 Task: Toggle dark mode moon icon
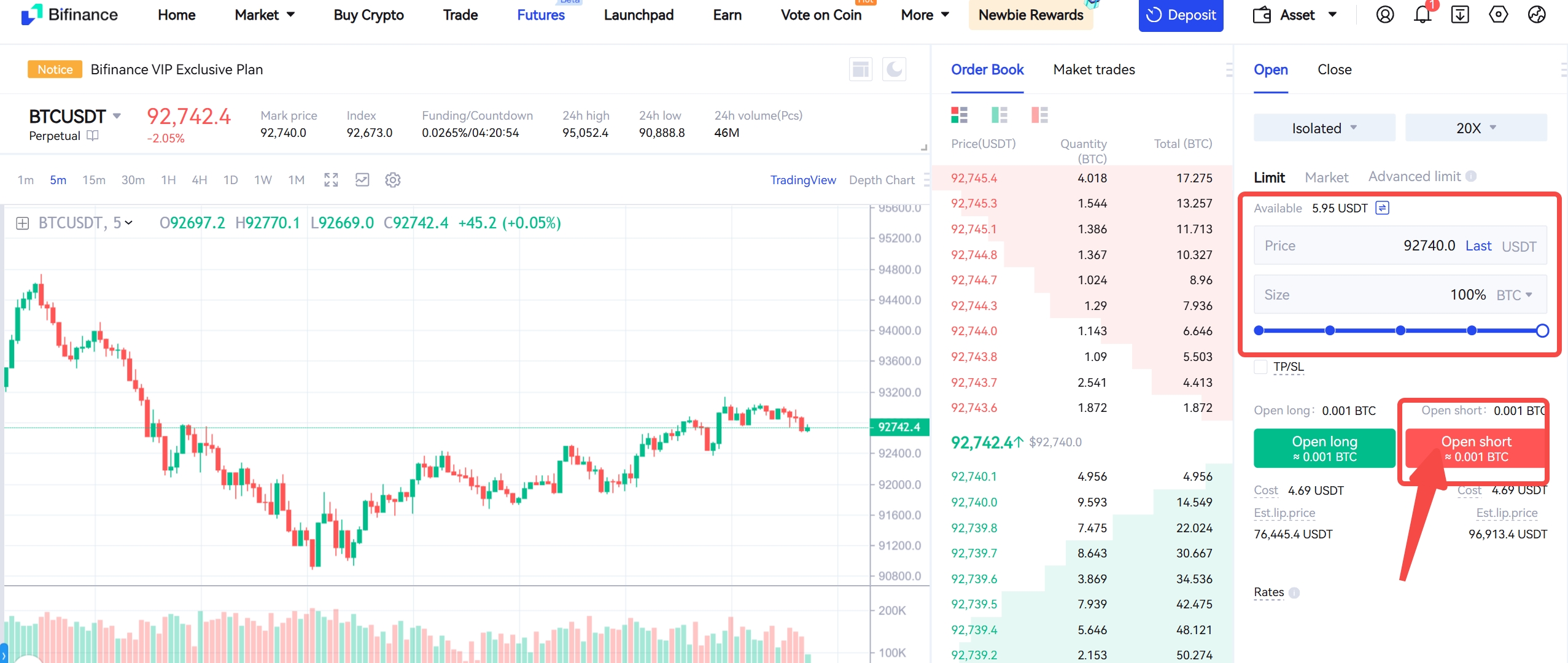[x=894, y=69]
